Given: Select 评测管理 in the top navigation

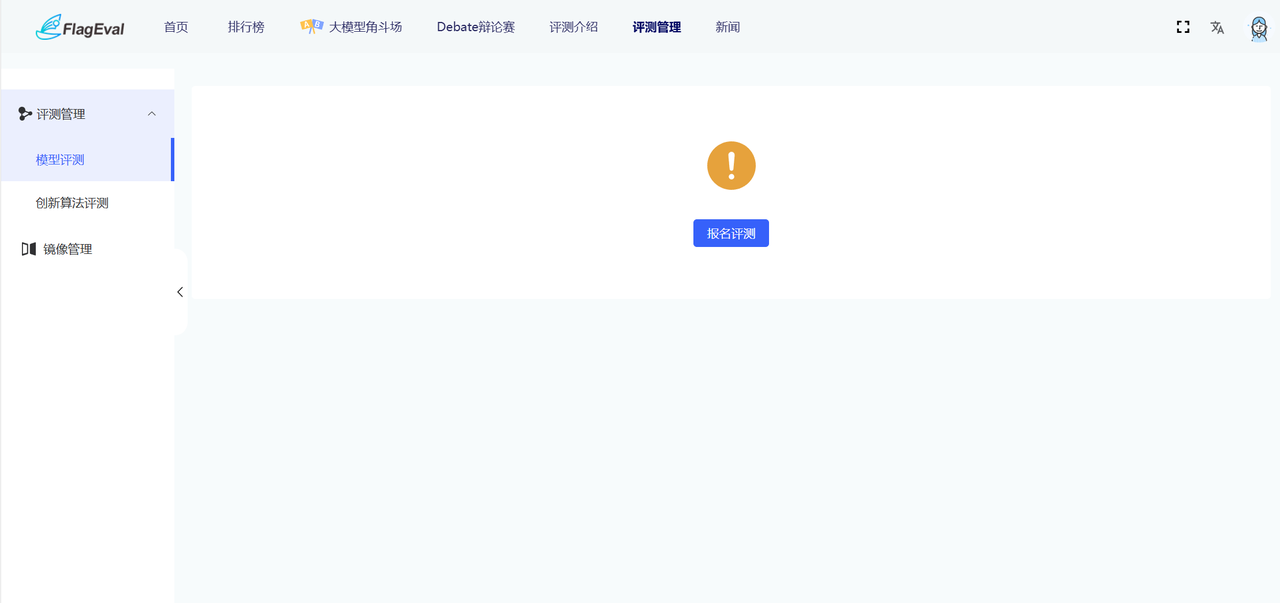Looking at the screenshot, I should 657,27.
